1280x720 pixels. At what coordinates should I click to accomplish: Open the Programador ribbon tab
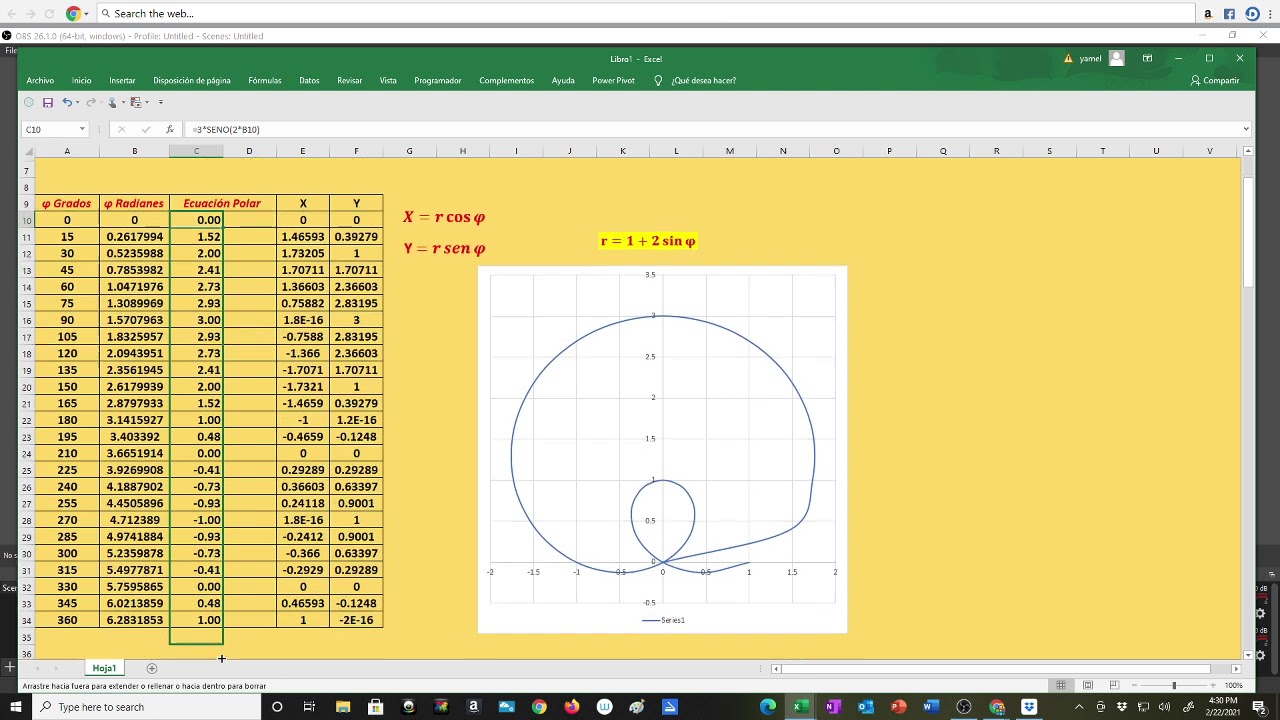(x=438, y=80)
